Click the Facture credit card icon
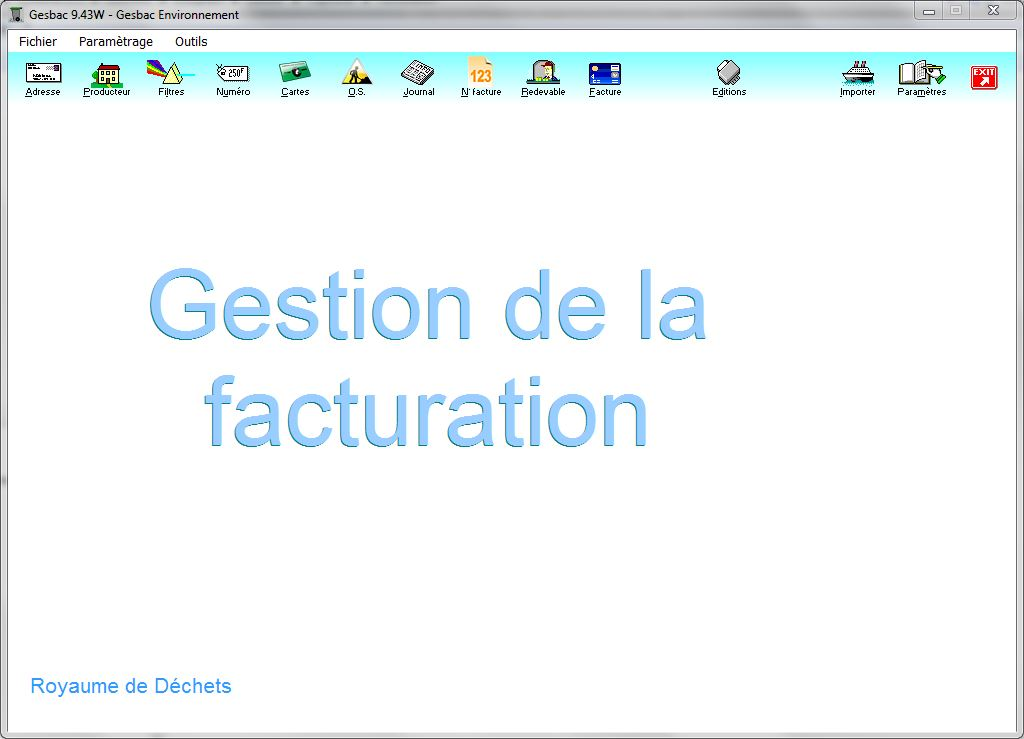 [x=605, y=73]
